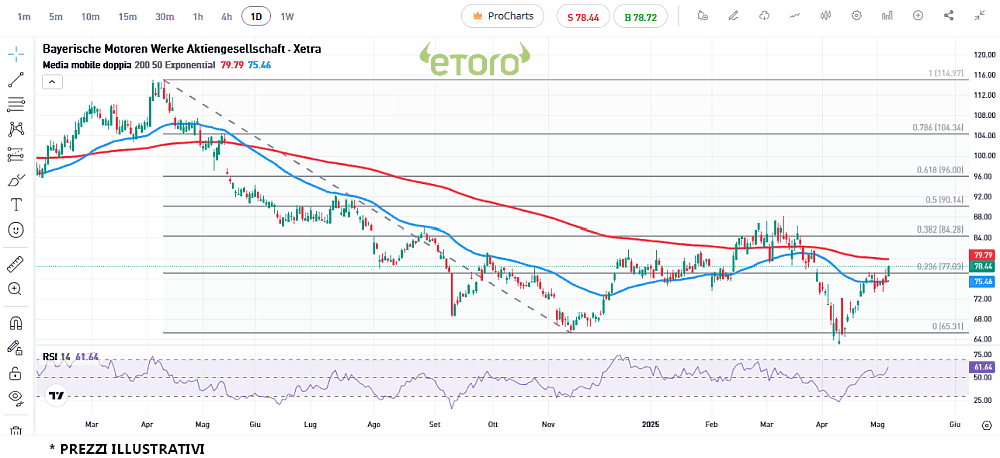
Task: Switch to 1m timeframe
Action: click(x=24, y=17)
